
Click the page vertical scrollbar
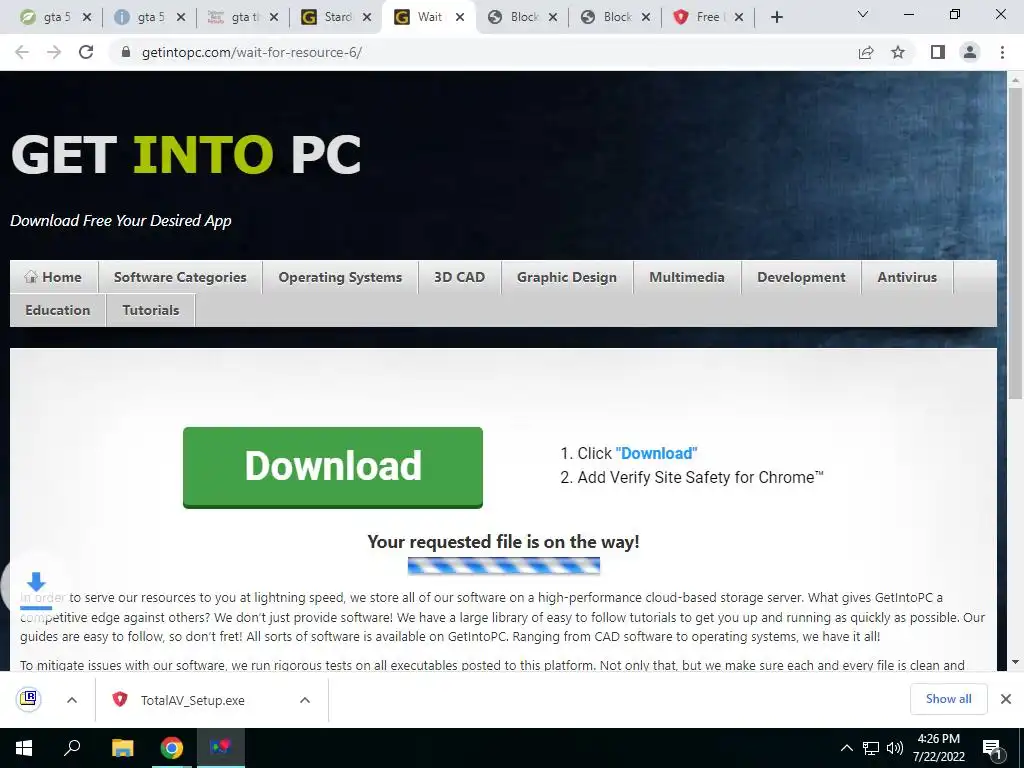coord(1015,243)
